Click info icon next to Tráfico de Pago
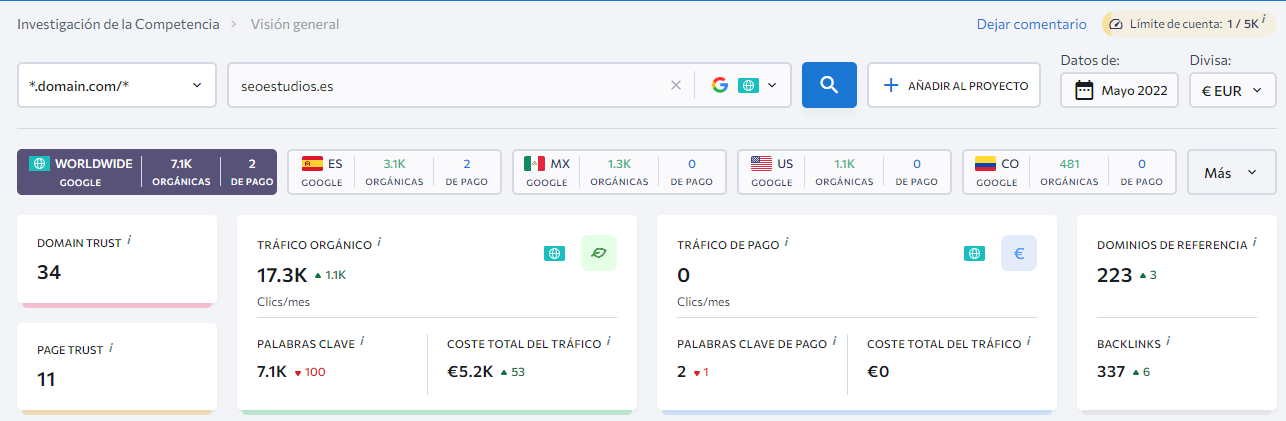 click(x=786, y=242)
